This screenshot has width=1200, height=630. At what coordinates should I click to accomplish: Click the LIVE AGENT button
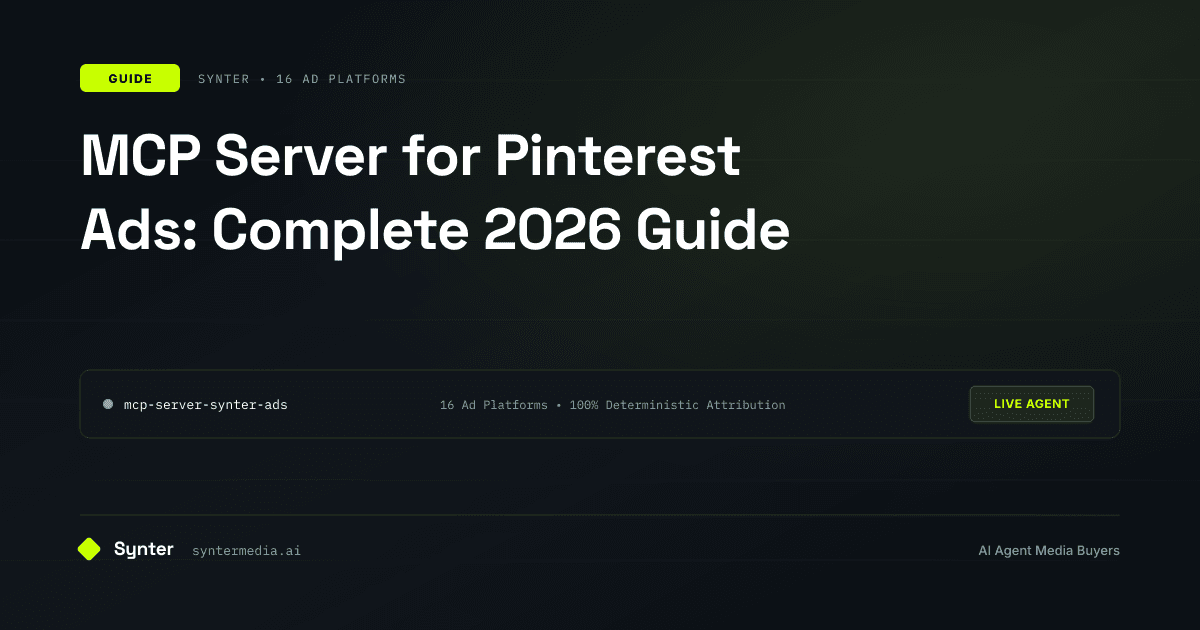point(1031,404)
